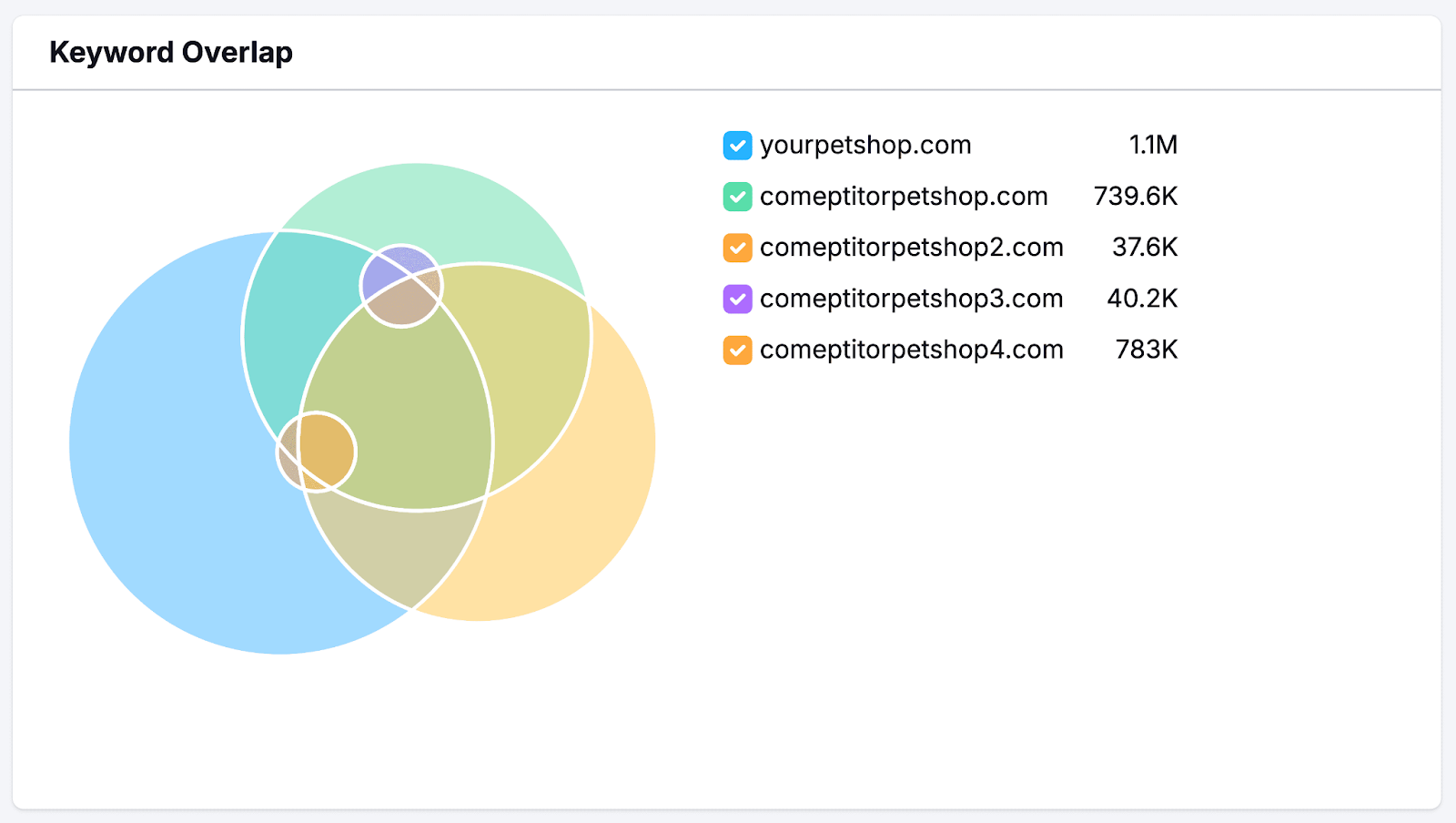Click the blue check icon beside yourpetshop.com
This screenshot has width=1456, height=823.
click(737, 145)
